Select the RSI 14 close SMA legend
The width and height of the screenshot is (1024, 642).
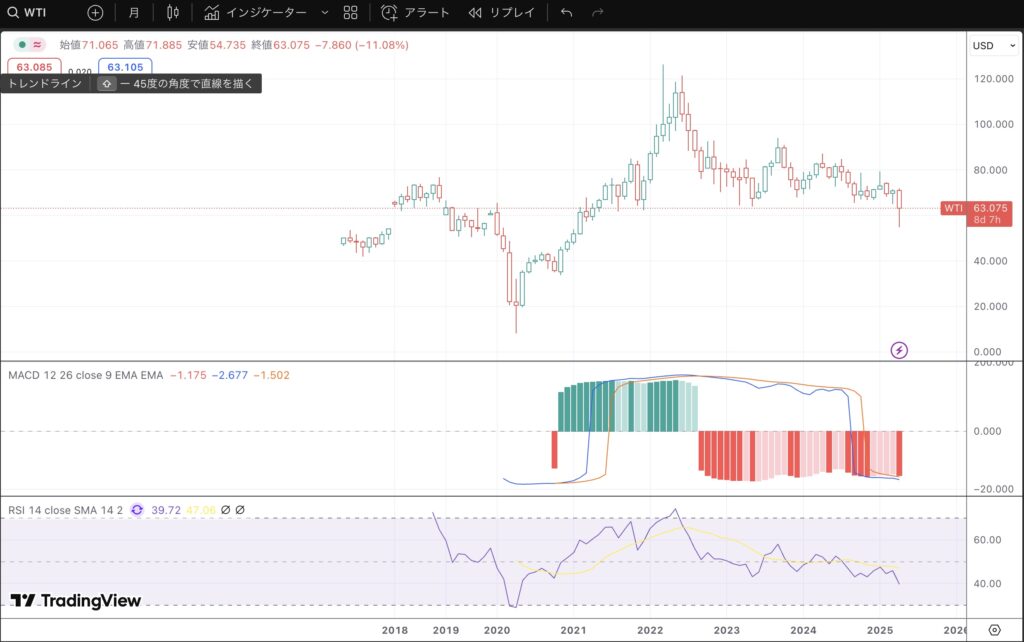click(65, 510)
